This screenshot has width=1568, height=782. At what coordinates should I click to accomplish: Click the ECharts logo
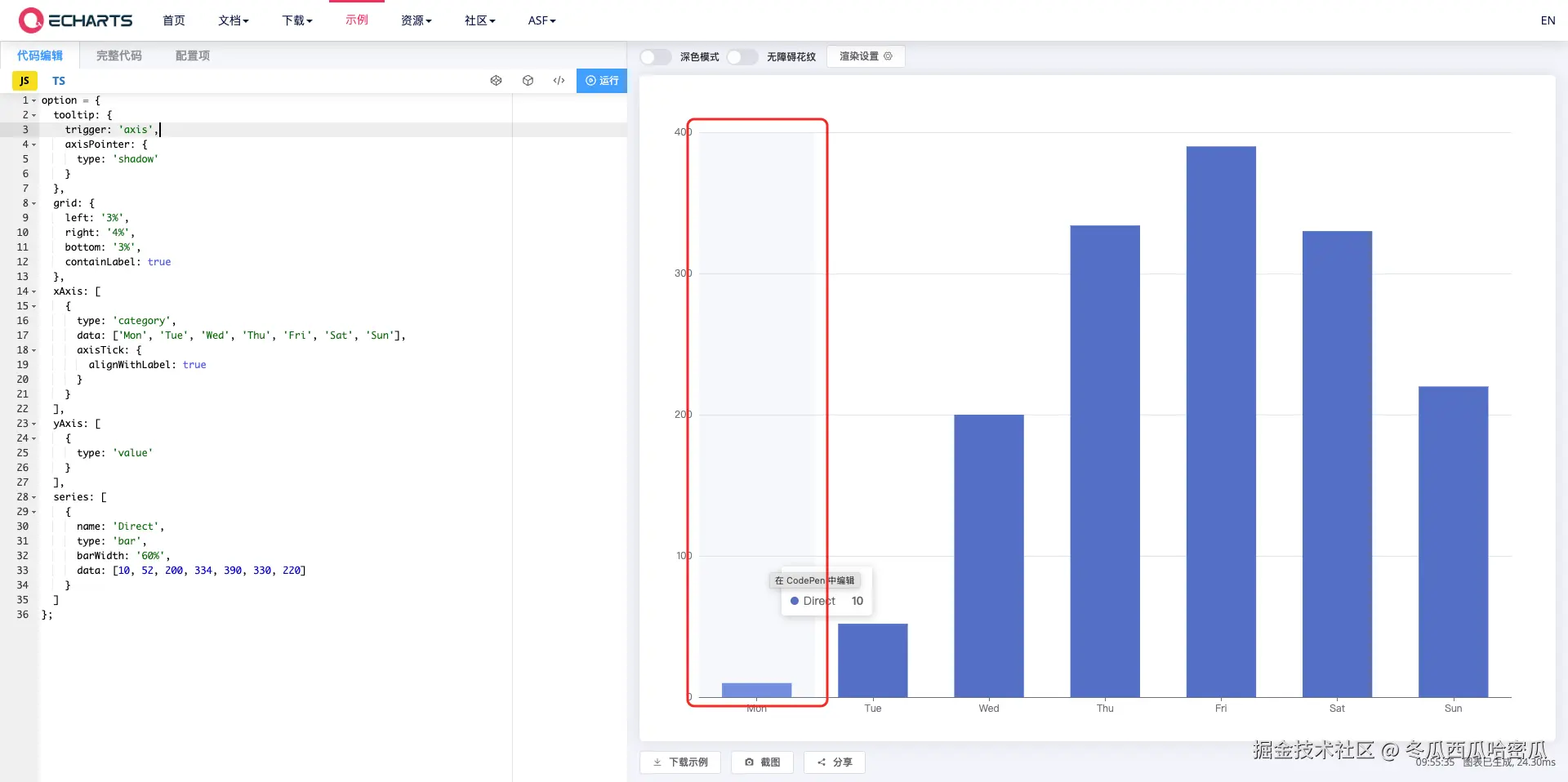(x=76, y=20)
